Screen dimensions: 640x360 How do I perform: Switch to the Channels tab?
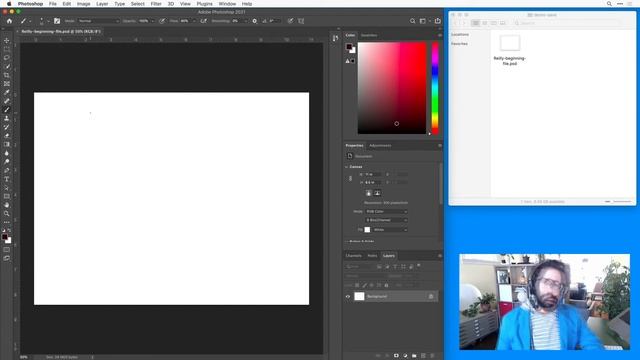click(353, 256)
